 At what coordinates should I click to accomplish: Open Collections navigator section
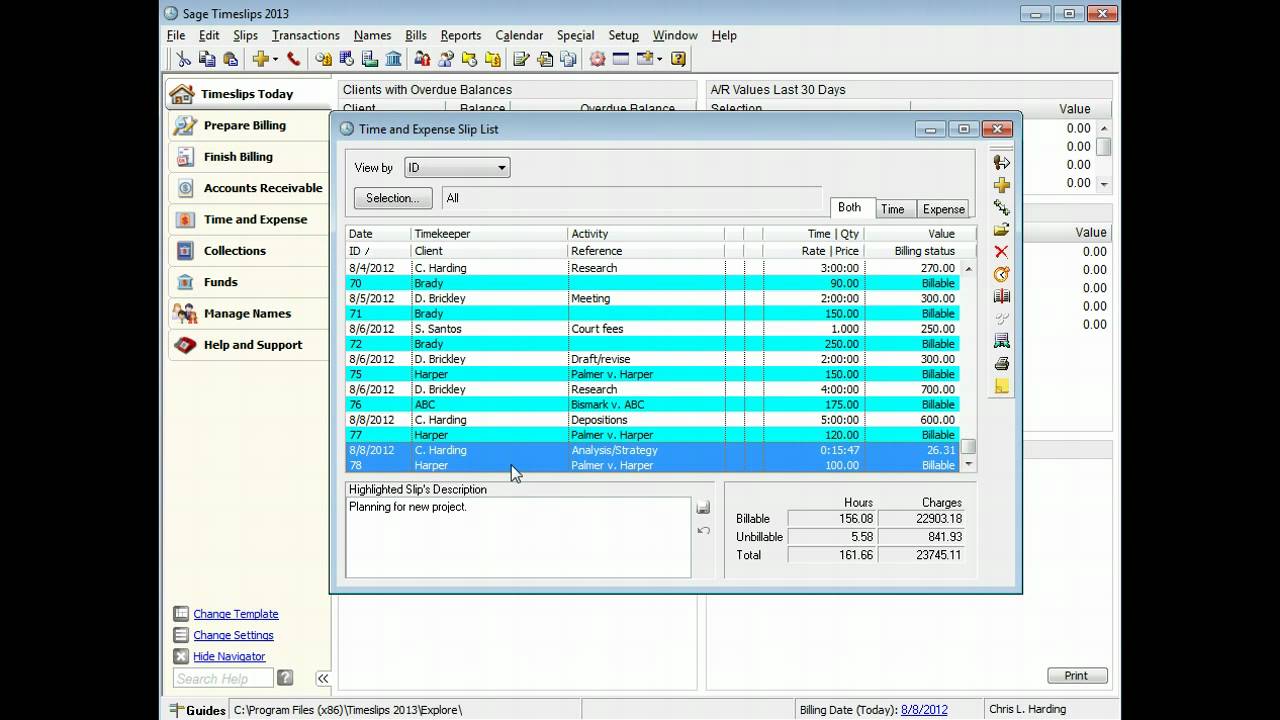248,251
